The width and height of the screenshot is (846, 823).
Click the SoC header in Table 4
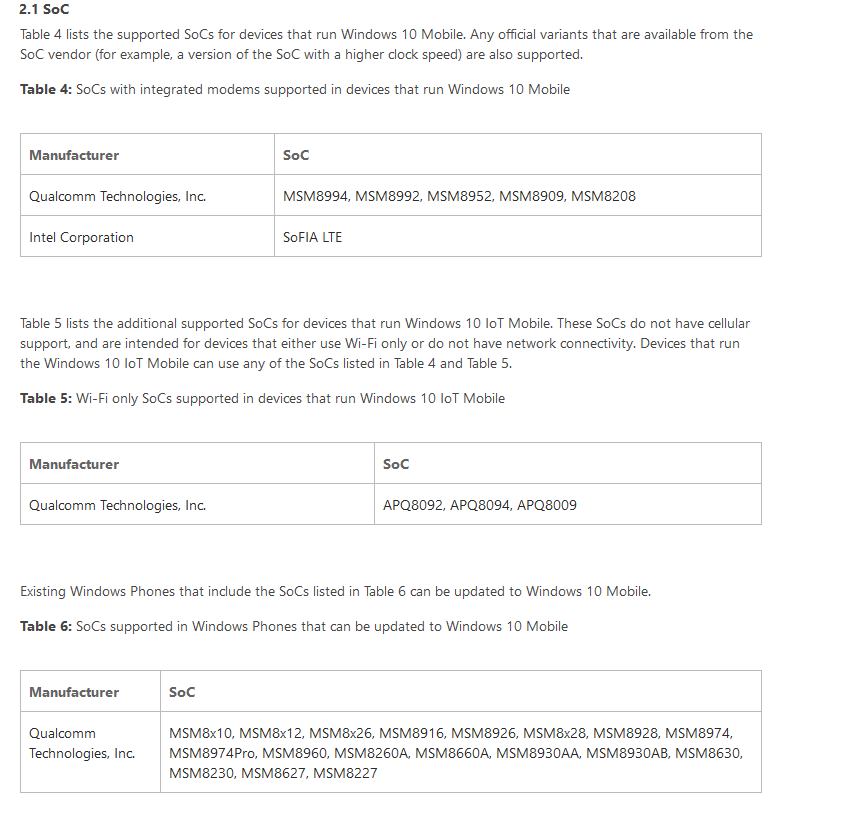(518, 154)
